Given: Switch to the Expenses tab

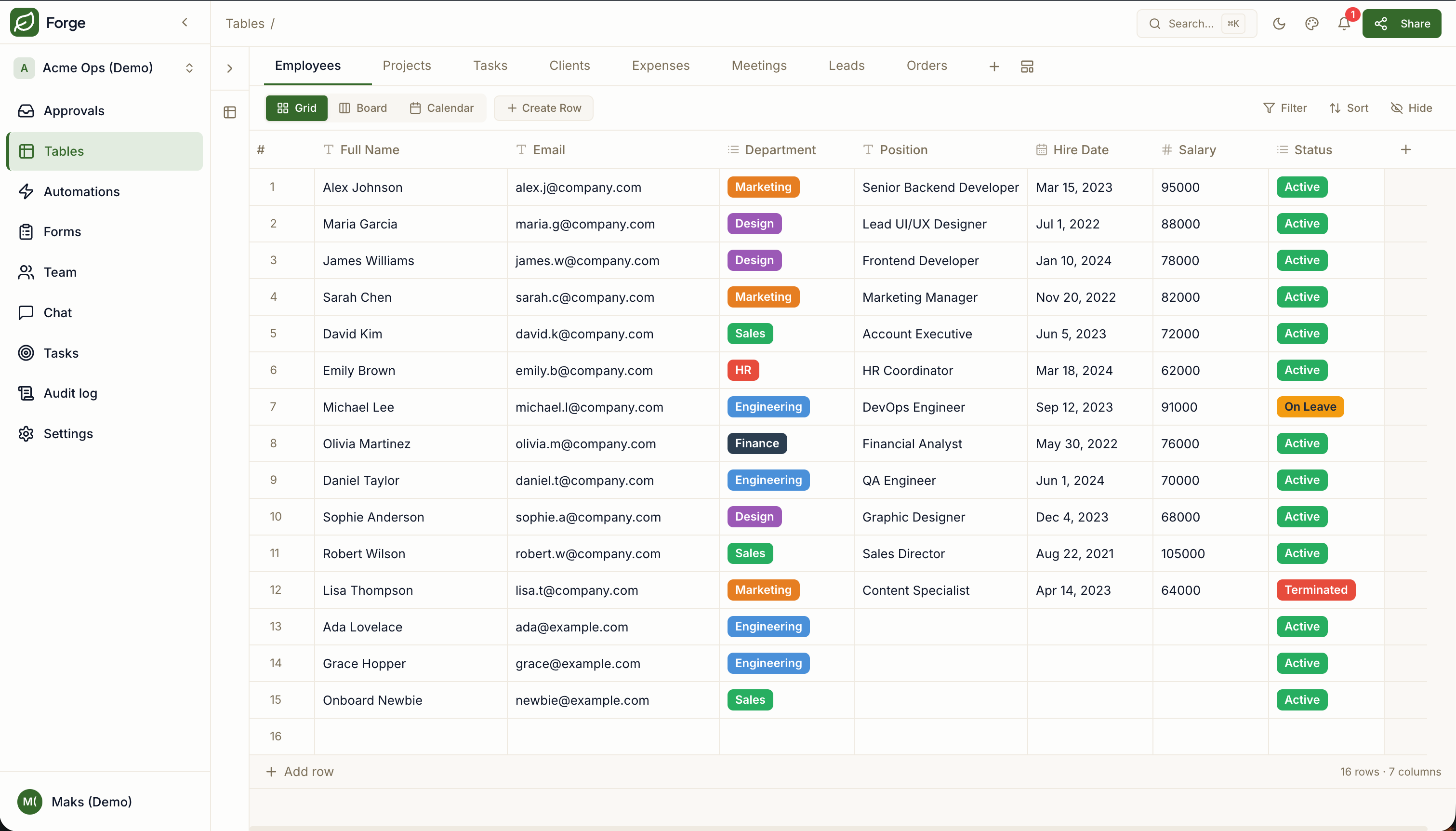Looking at the screenshot, I should coord(661,66).
